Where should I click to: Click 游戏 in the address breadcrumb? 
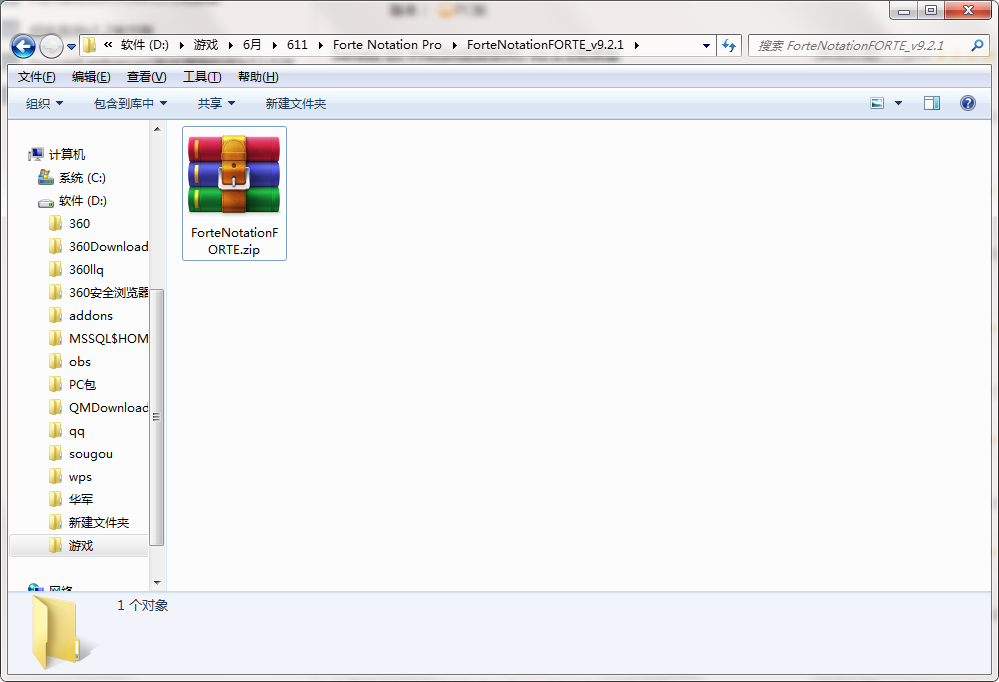206,45
